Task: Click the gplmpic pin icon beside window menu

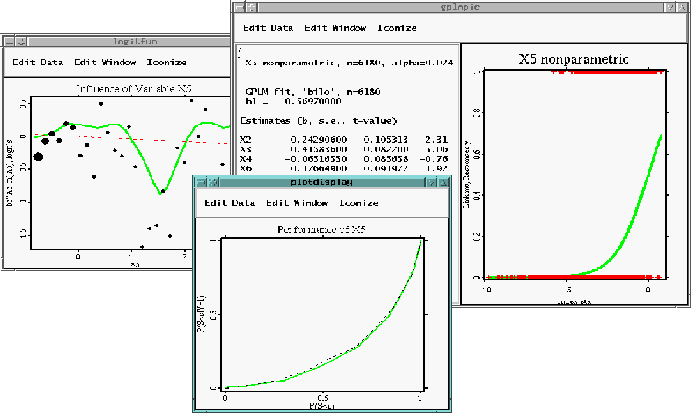Action: pyautogui.click(x=251, y=7)
